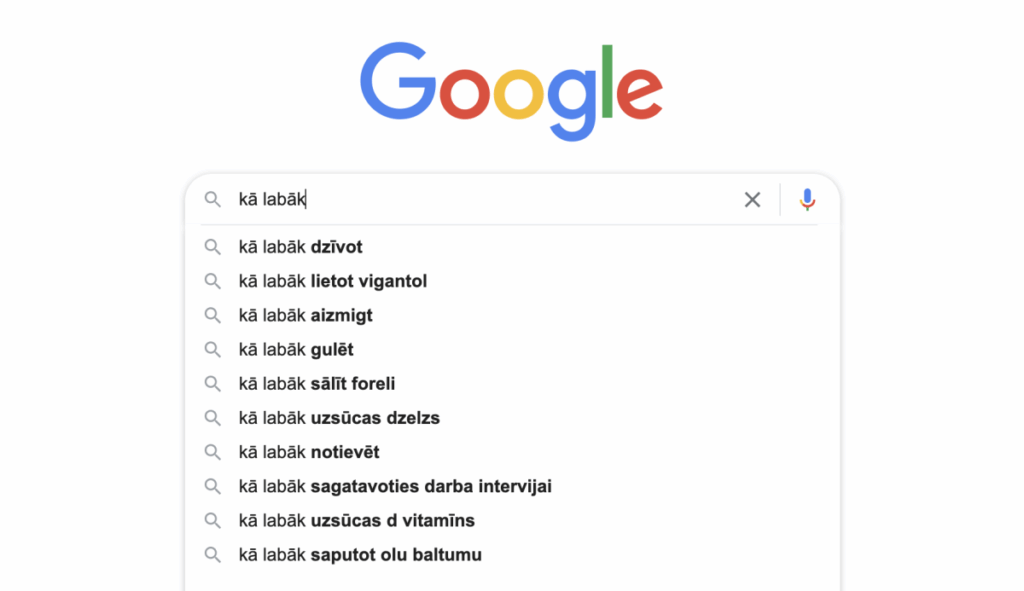Click the search icon next to 'kā labāk notievēt'
Viewport: 1024px width, 591px height.
click(x=213, y=452)
